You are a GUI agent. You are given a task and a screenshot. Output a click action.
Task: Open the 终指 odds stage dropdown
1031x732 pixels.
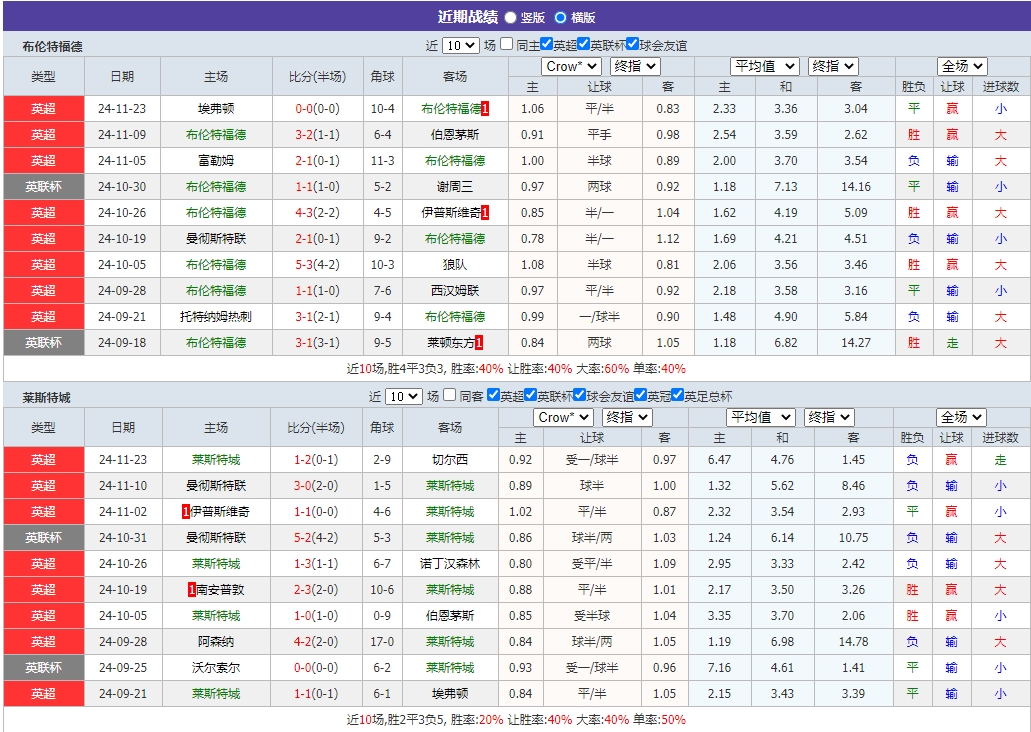pos(633,66)
